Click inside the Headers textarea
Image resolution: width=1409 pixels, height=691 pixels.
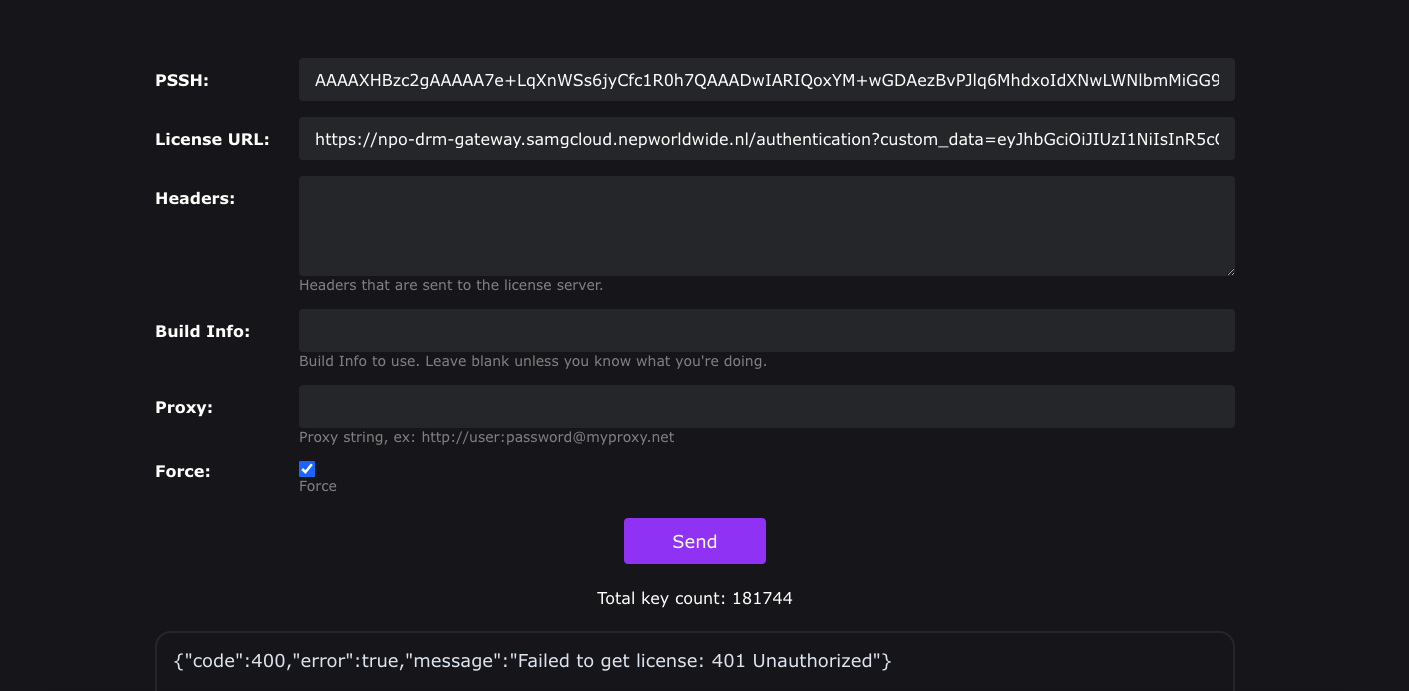click(x=766, y=226)
